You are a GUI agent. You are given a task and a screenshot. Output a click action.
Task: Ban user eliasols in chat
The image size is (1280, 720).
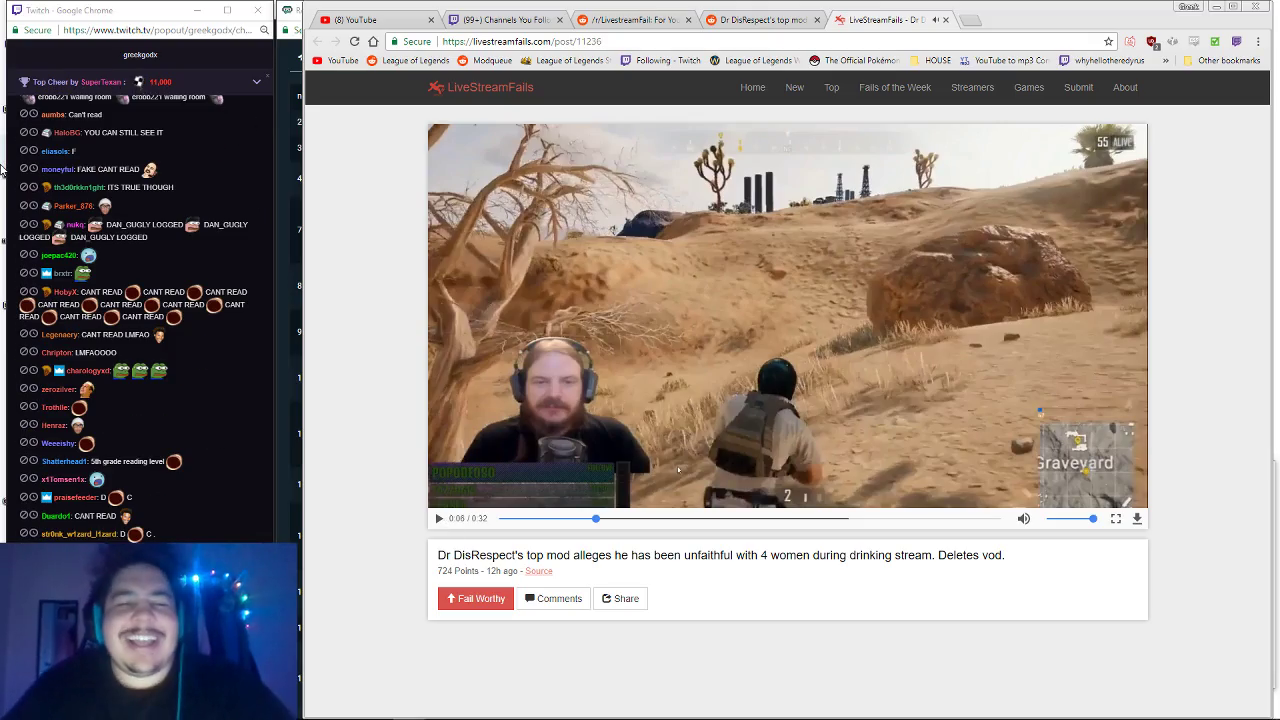[x=24, y=151]
